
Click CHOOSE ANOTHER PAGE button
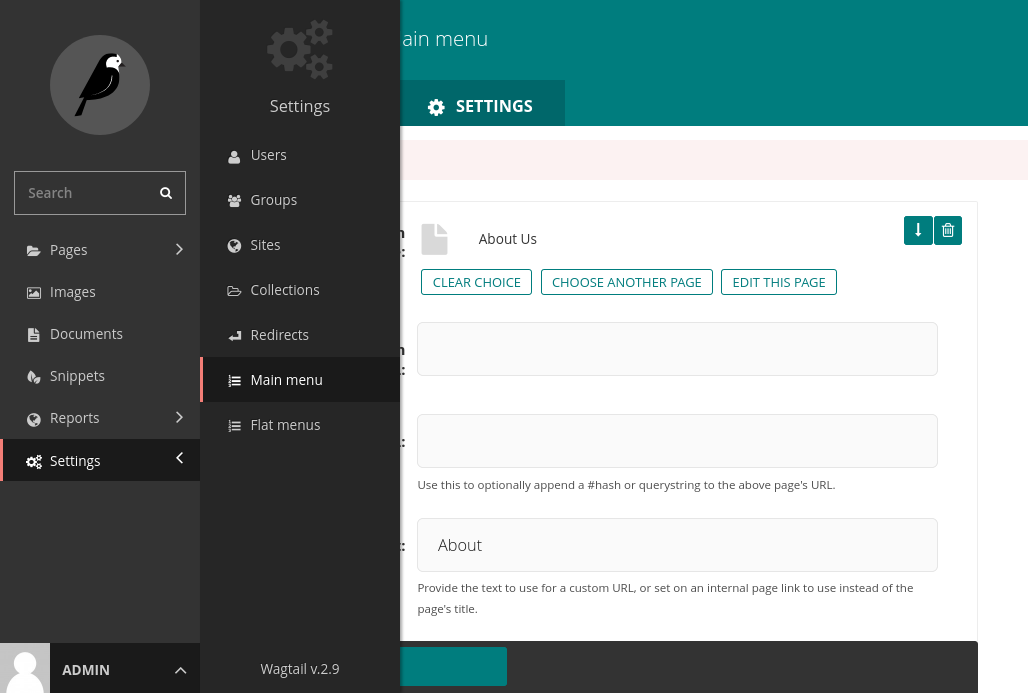627,282
